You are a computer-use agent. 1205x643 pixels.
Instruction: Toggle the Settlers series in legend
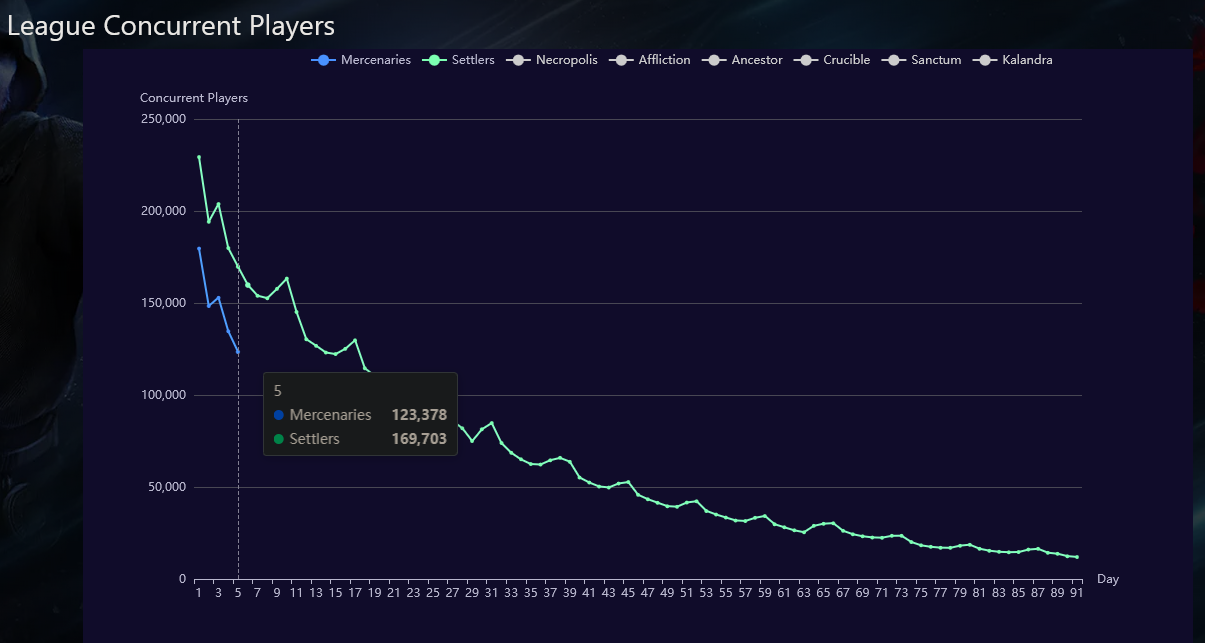(x=458, y=60)
